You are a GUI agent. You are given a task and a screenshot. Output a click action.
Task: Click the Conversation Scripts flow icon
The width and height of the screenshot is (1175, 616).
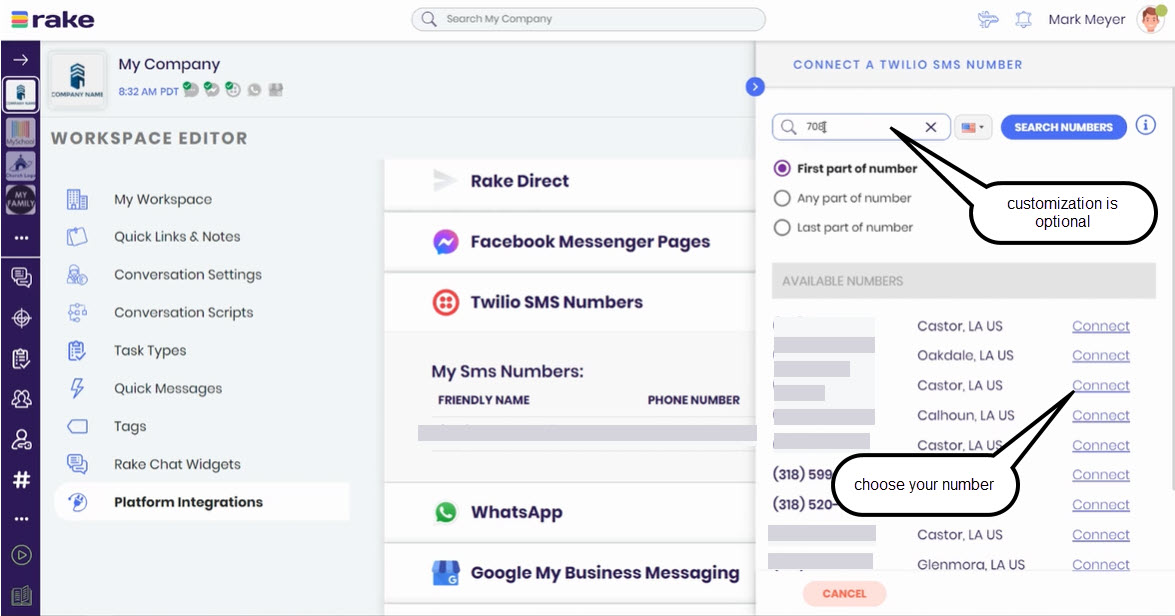77,312
